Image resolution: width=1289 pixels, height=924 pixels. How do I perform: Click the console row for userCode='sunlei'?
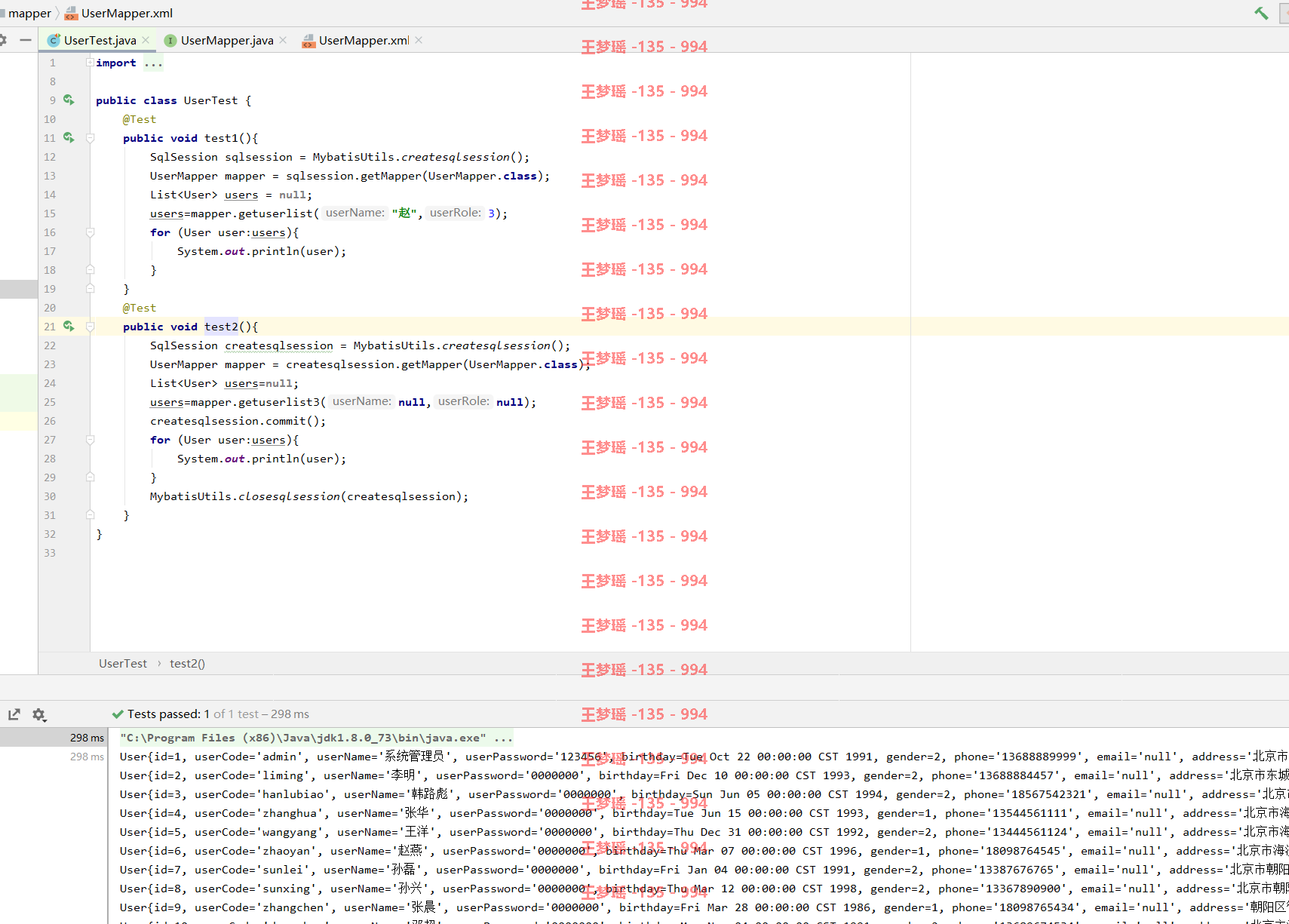(x=704, y=870)
